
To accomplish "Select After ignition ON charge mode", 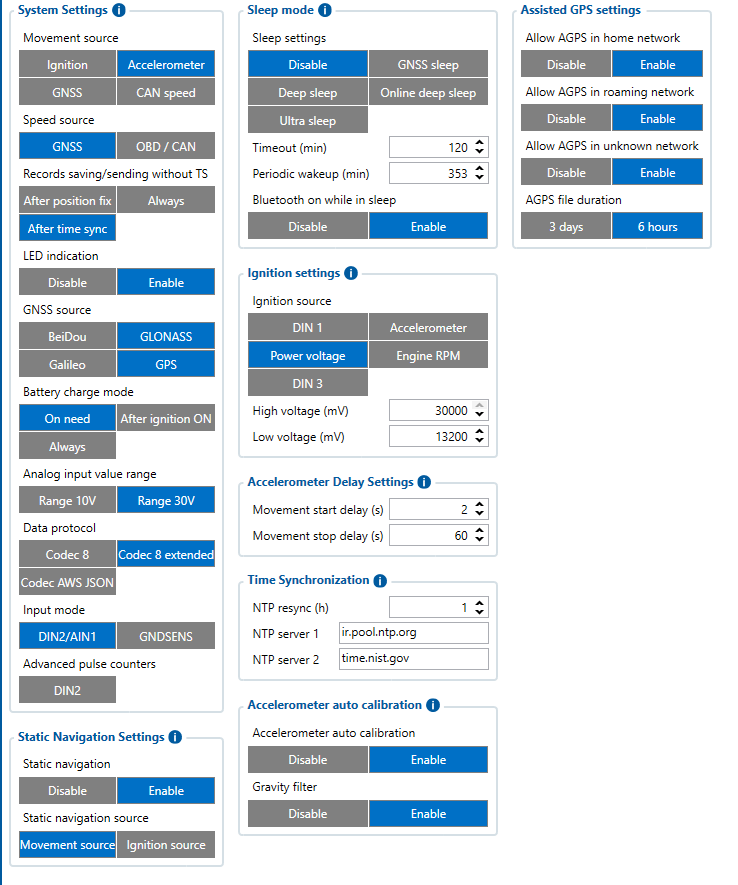I will click(166, 418).
